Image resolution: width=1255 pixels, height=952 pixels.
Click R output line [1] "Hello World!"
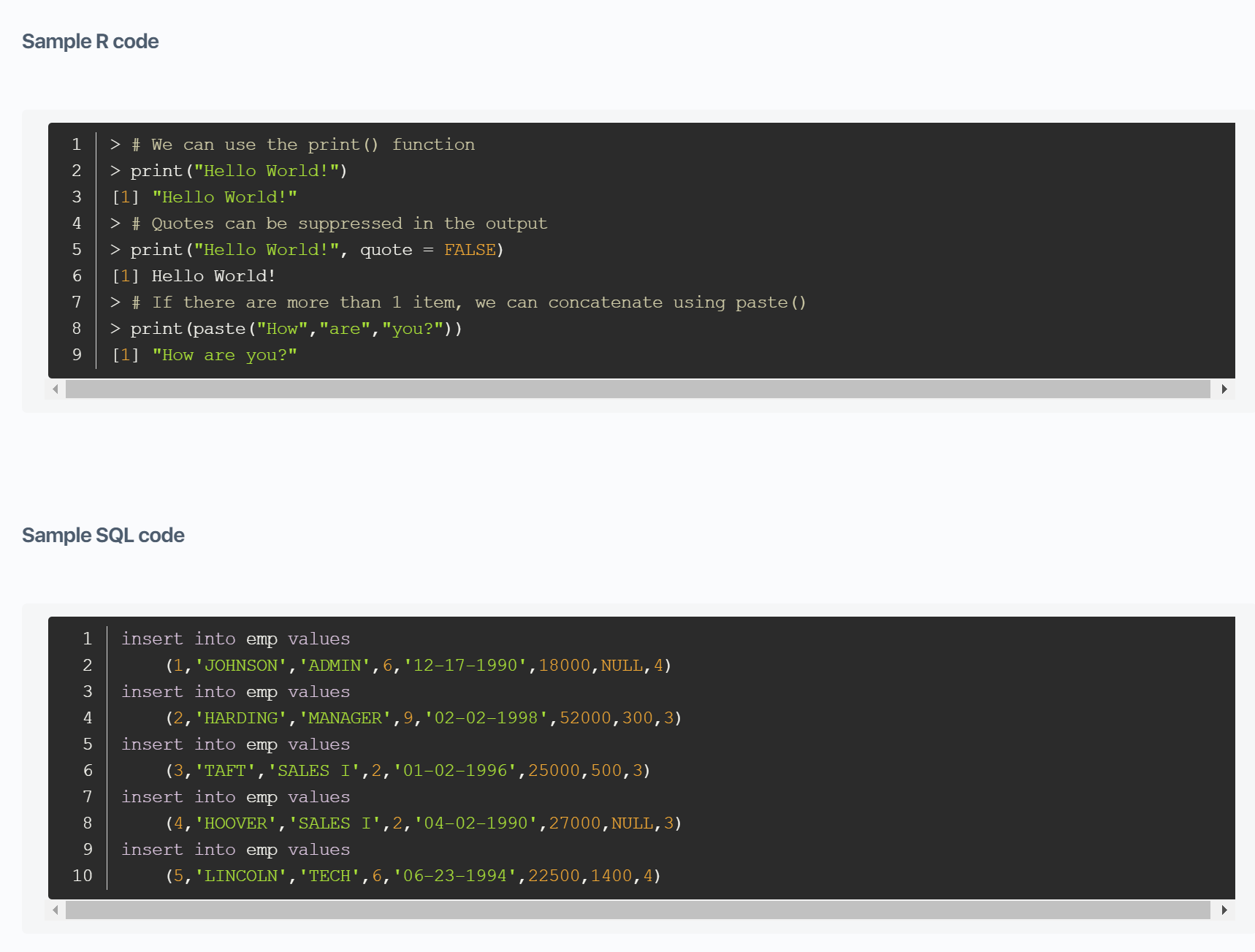pos(204,197)
